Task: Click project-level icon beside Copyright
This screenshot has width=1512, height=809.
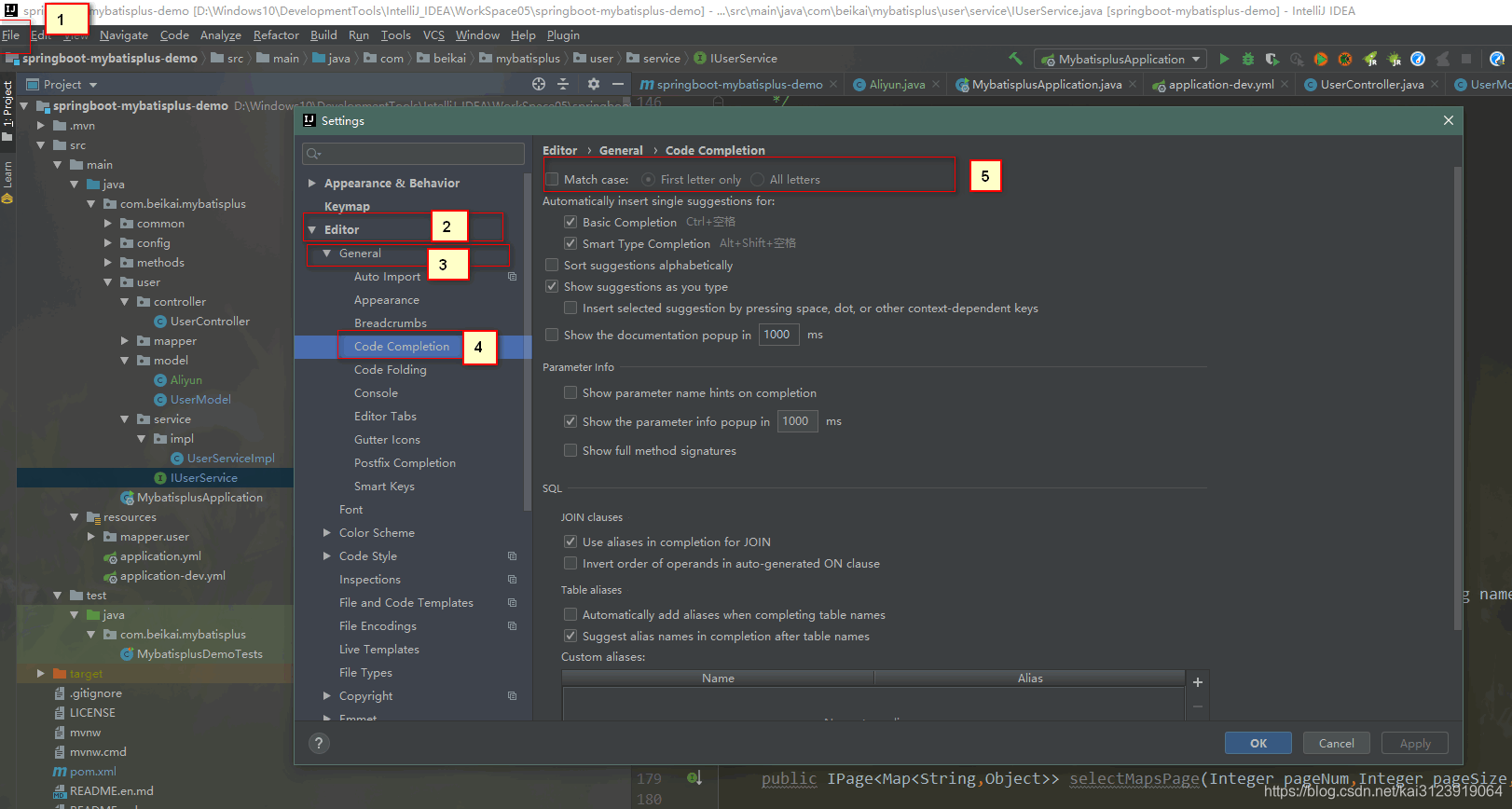Action: click(x=512, y=696)
